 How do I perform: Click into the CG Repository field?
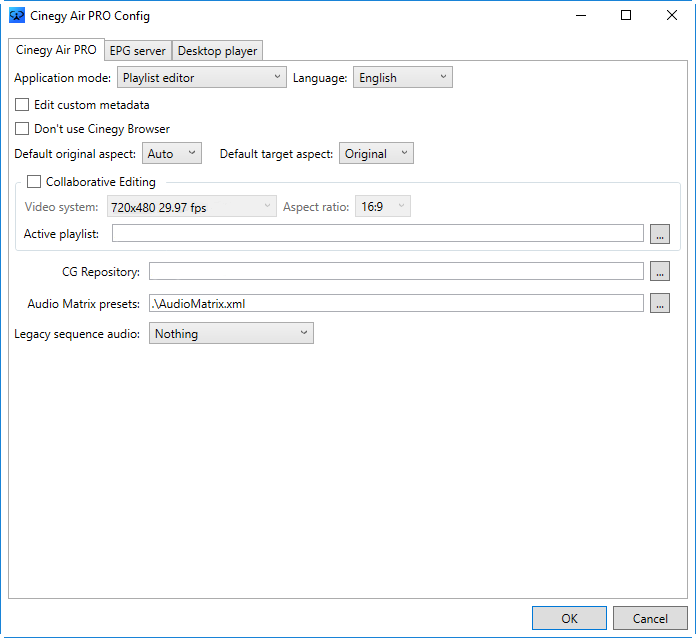click(396, 271)
